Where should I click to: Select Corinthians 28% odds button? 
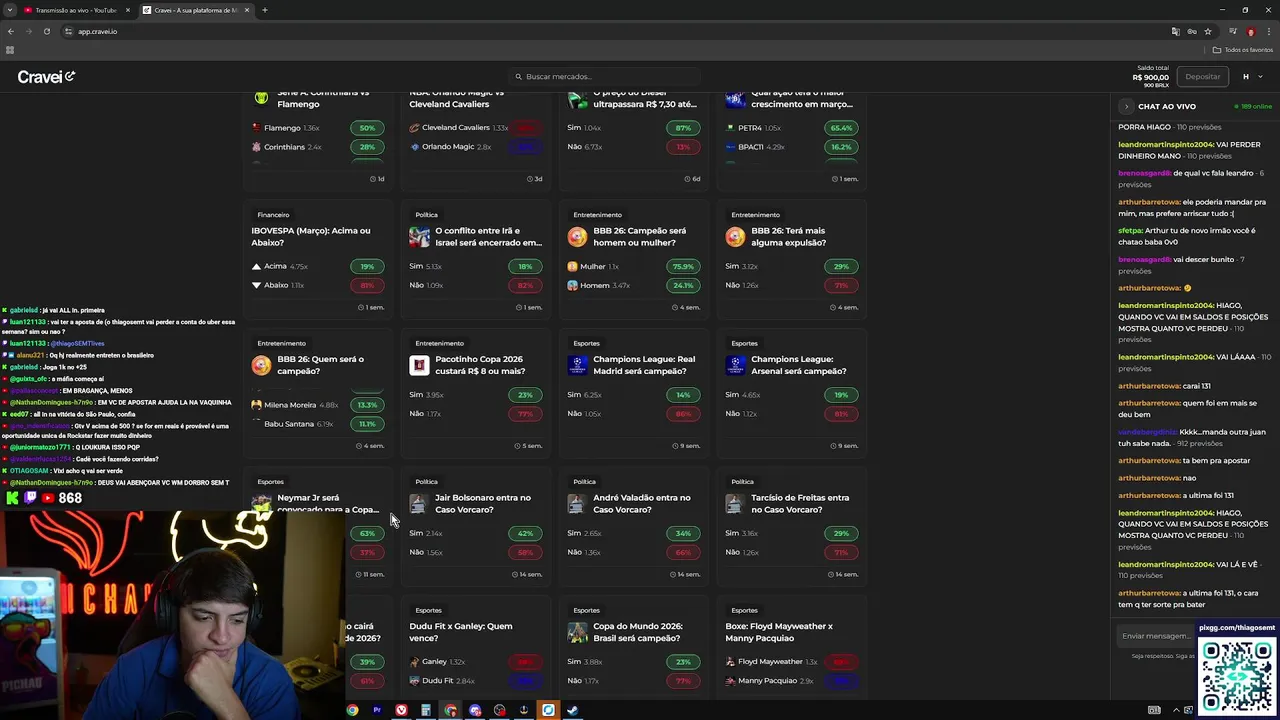(x=367, y=147)
